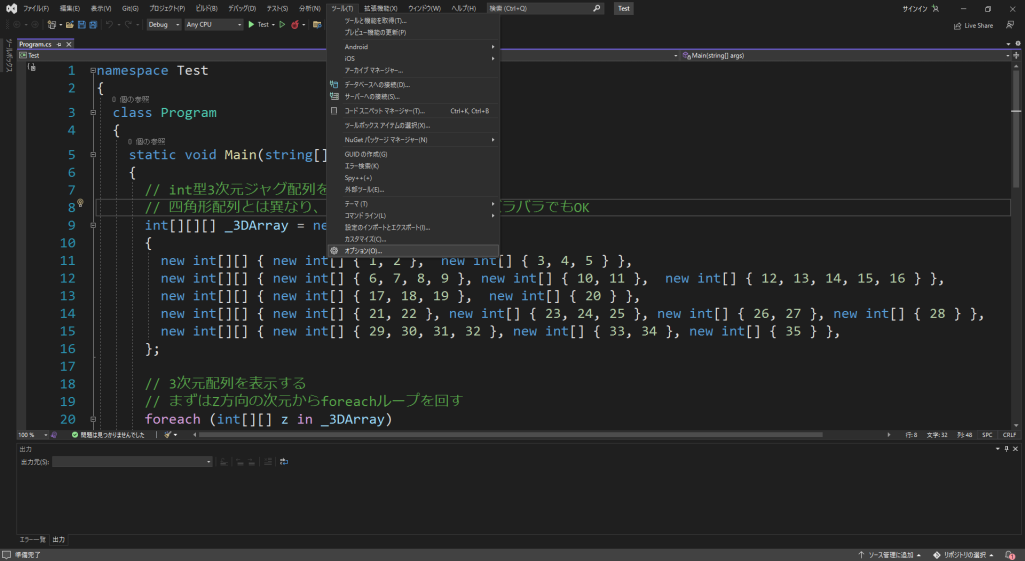
Task: Click the Find in Files folder icon
Action: (x=317, y=25)
